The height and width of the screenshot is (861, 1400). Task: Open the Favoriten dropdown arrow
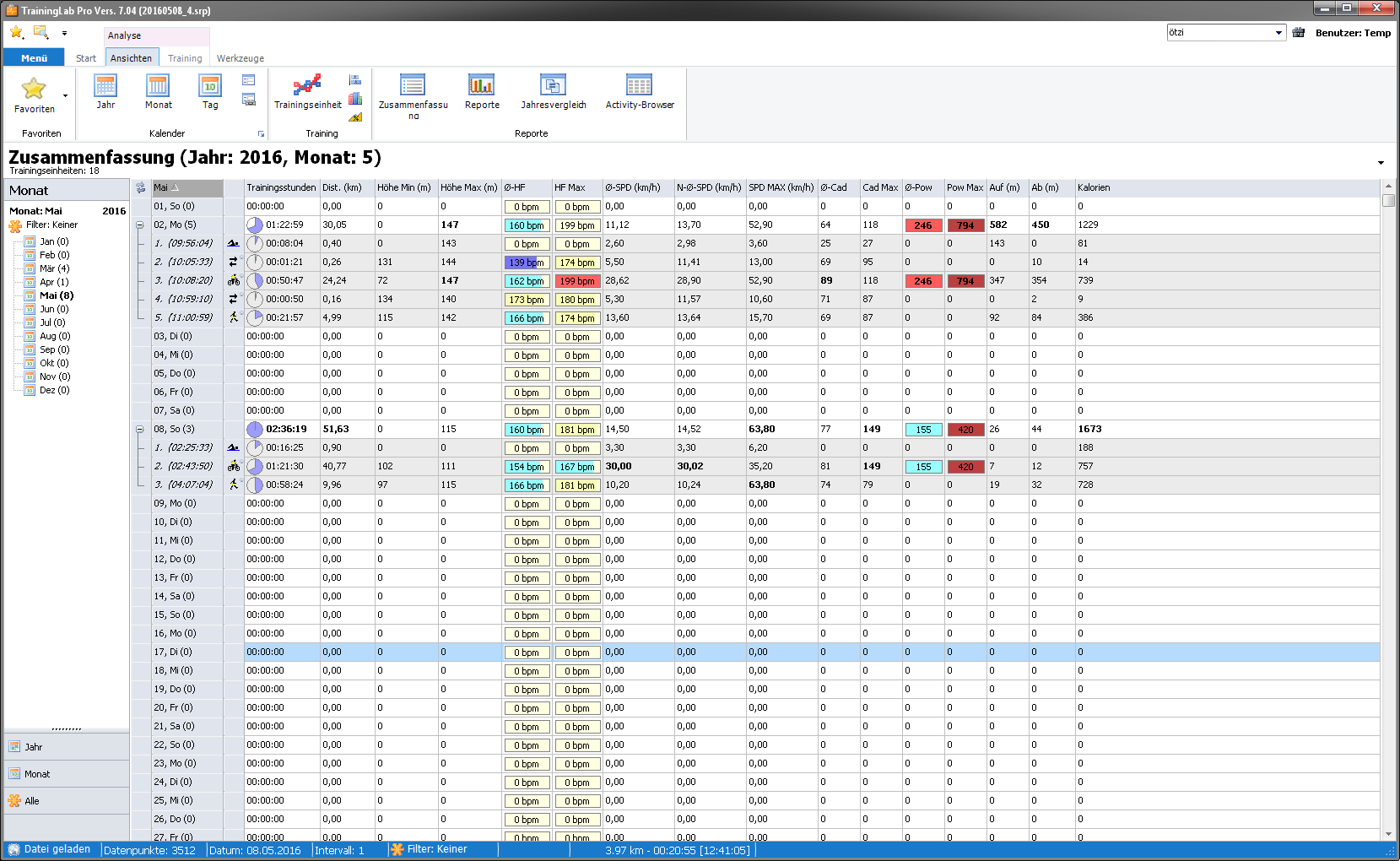click(65, 95)
